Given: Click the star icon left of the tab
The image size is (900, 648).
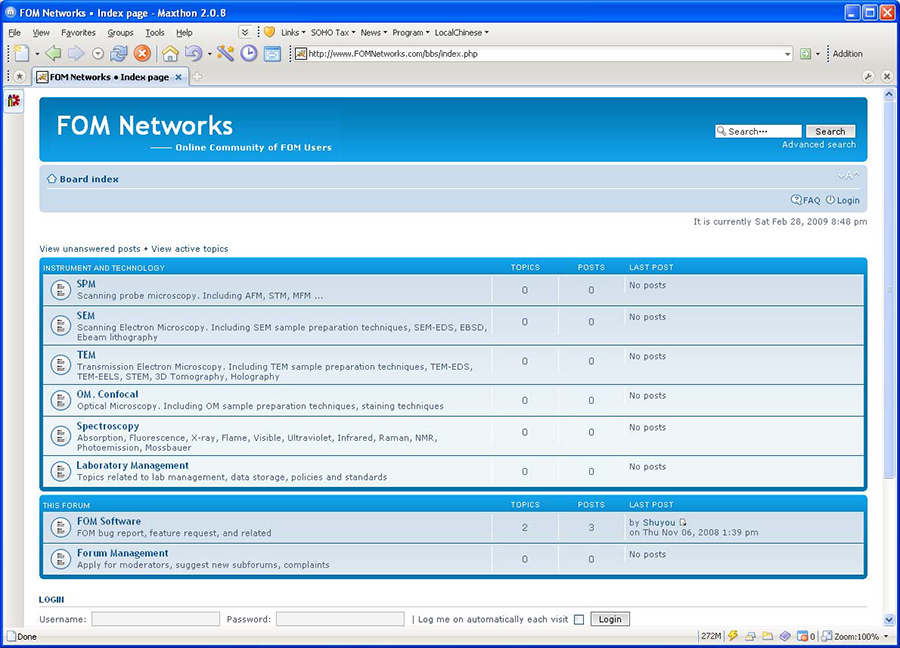Looking at the screenshot, I should tap(20, 76).
